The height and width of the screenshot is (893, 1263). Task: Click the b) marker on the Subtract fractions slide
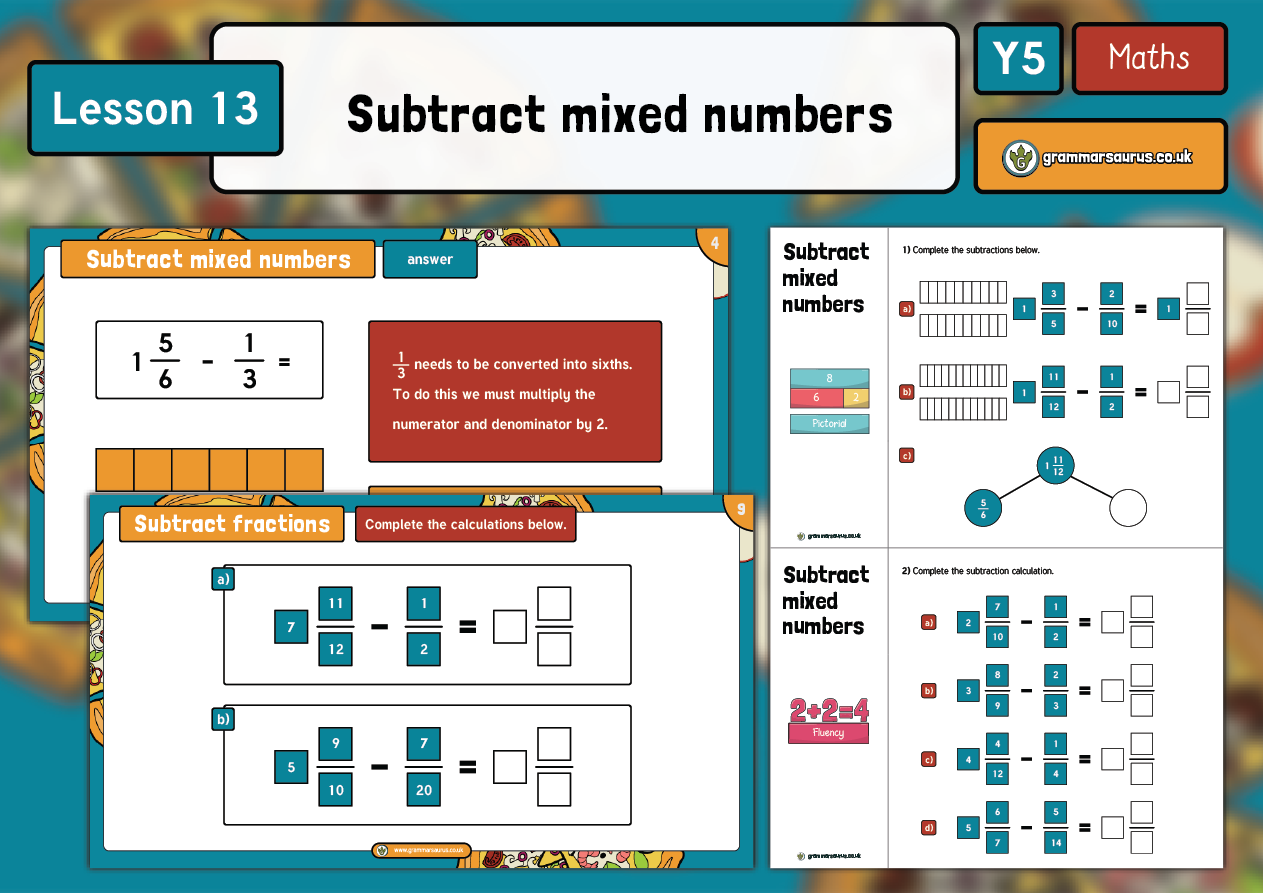coord(222,719)
